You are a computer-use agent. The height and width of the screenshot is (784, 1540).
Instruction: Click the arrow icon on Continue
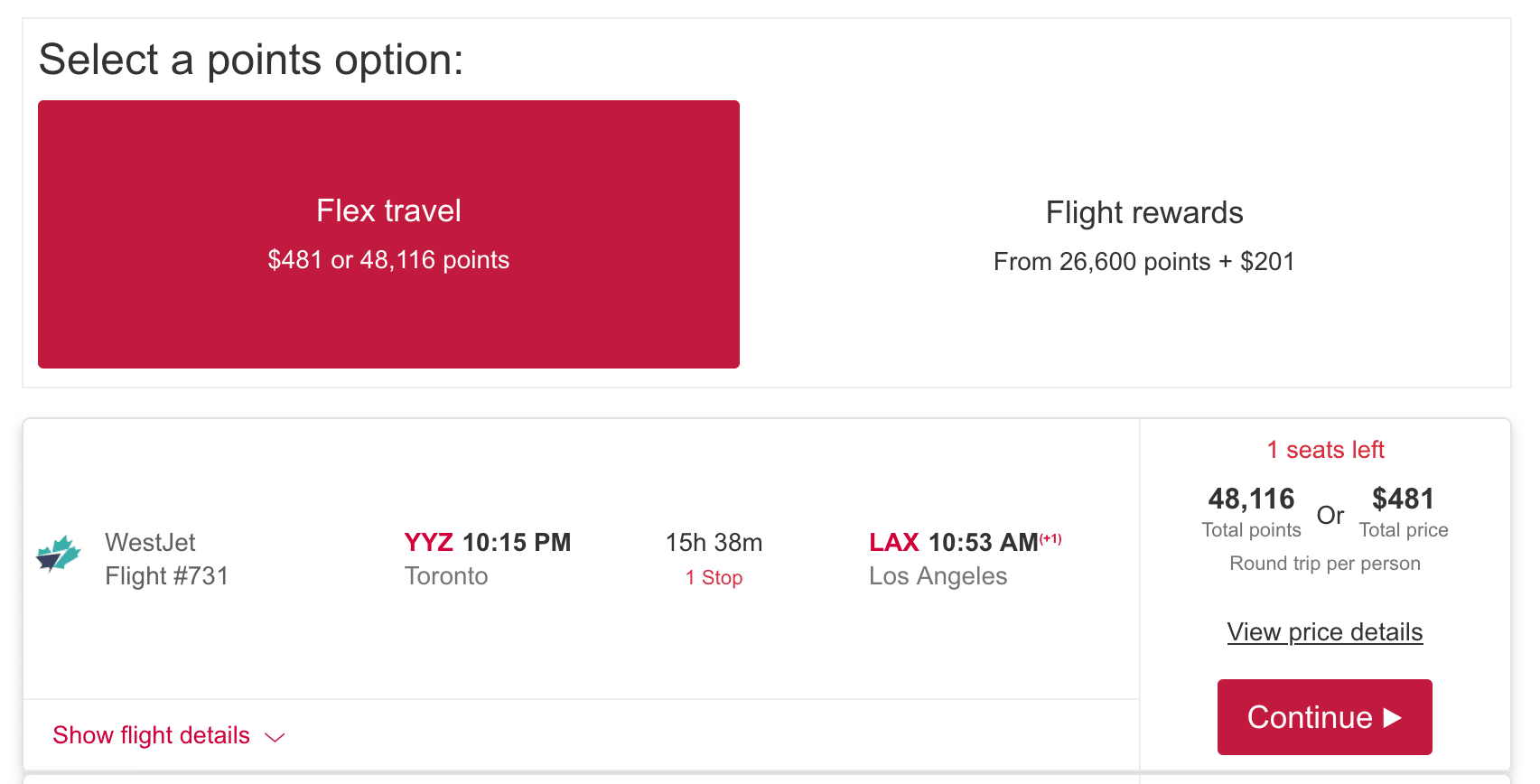click(1393, 717)
